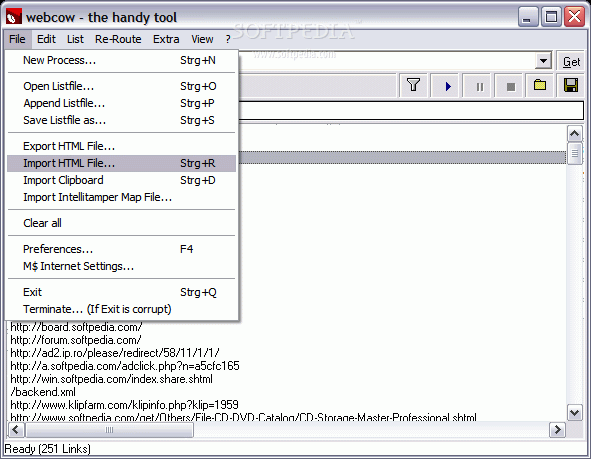Viewport: 591px width, 459px height.
Task: Select the /backend.xml list row
Action: 43,392
